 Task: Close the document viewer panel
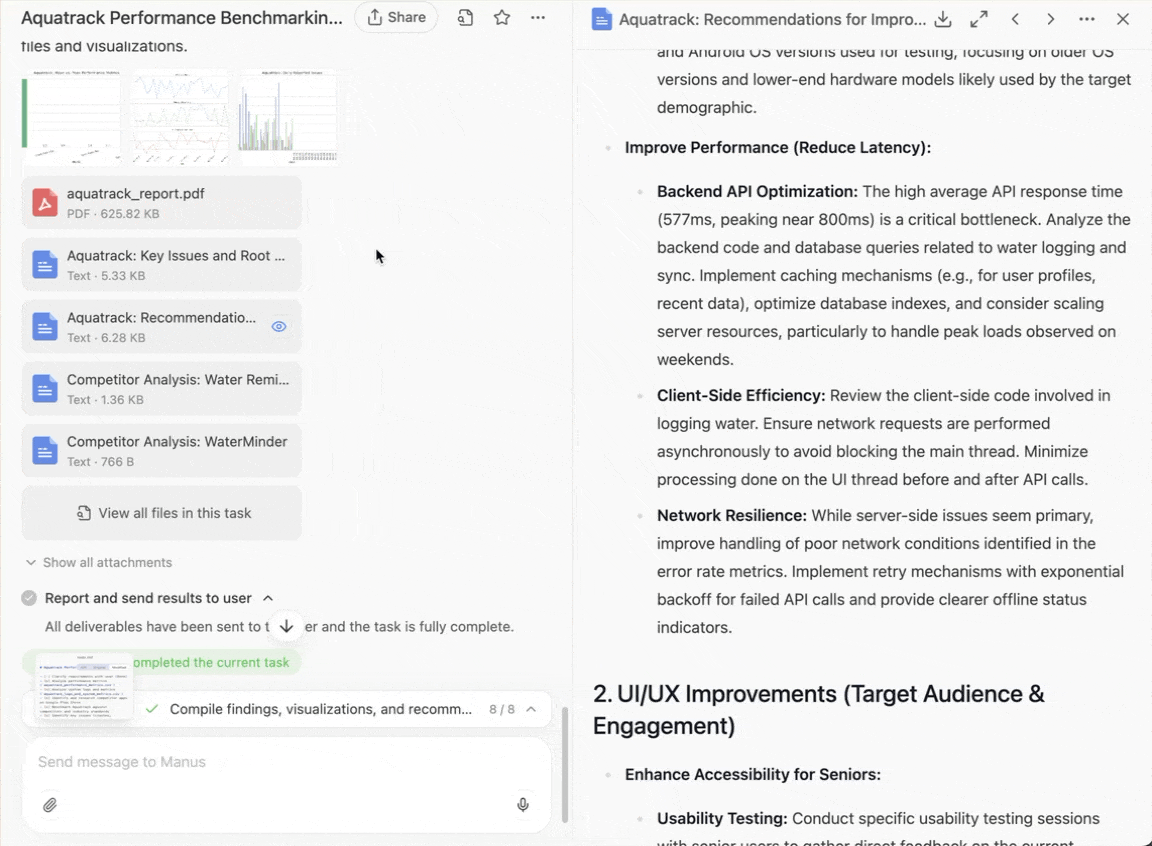point(1123,20)
